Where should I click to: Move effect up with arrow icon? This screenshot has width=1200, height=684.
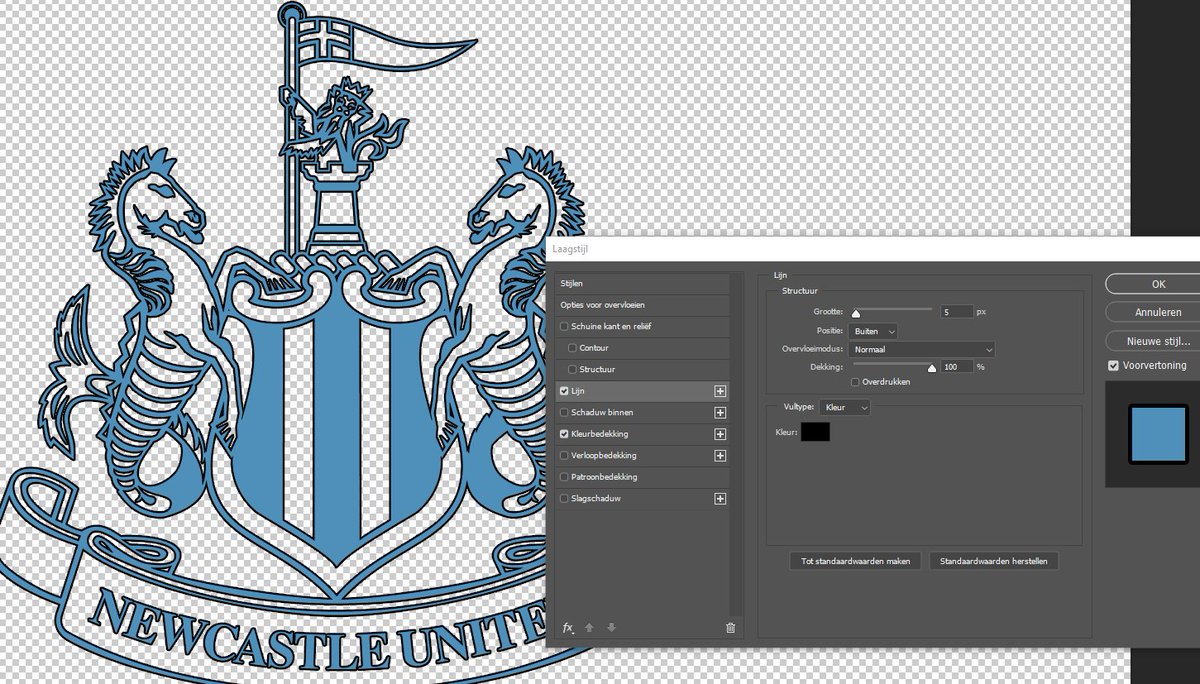589,628
